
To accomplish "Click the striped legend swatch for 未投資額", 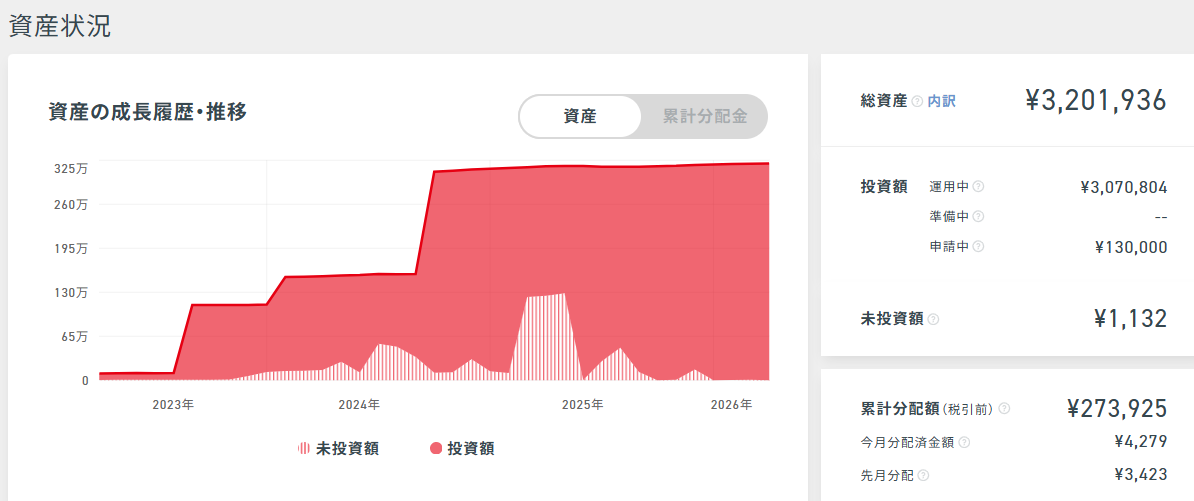I will click(x=304, y=449).
